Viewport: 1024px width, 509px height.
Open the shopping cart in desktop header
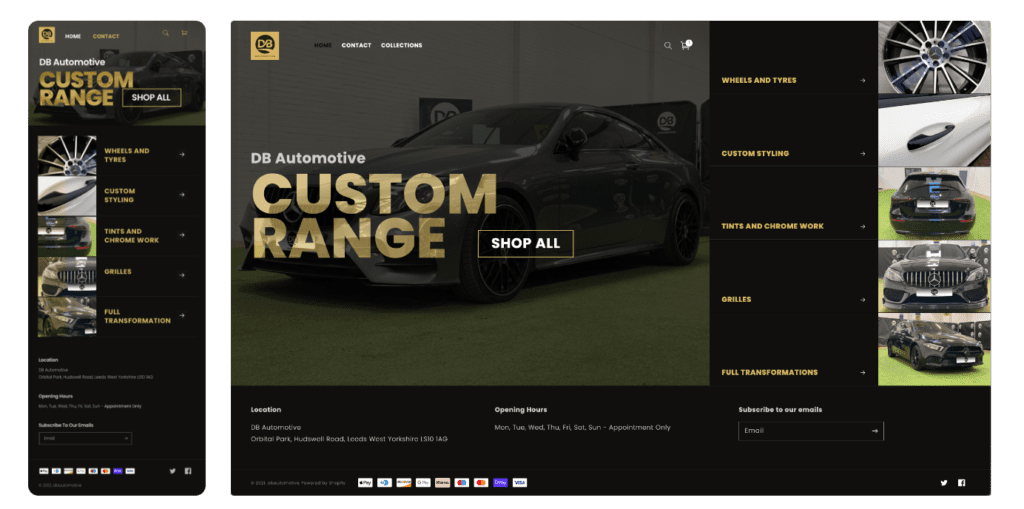click(x=685, y=45)
